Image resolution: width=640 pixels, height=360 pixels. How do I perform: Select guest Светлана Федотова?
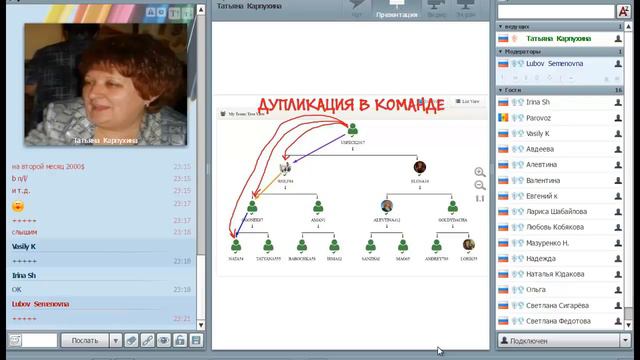tap(559, 321)
